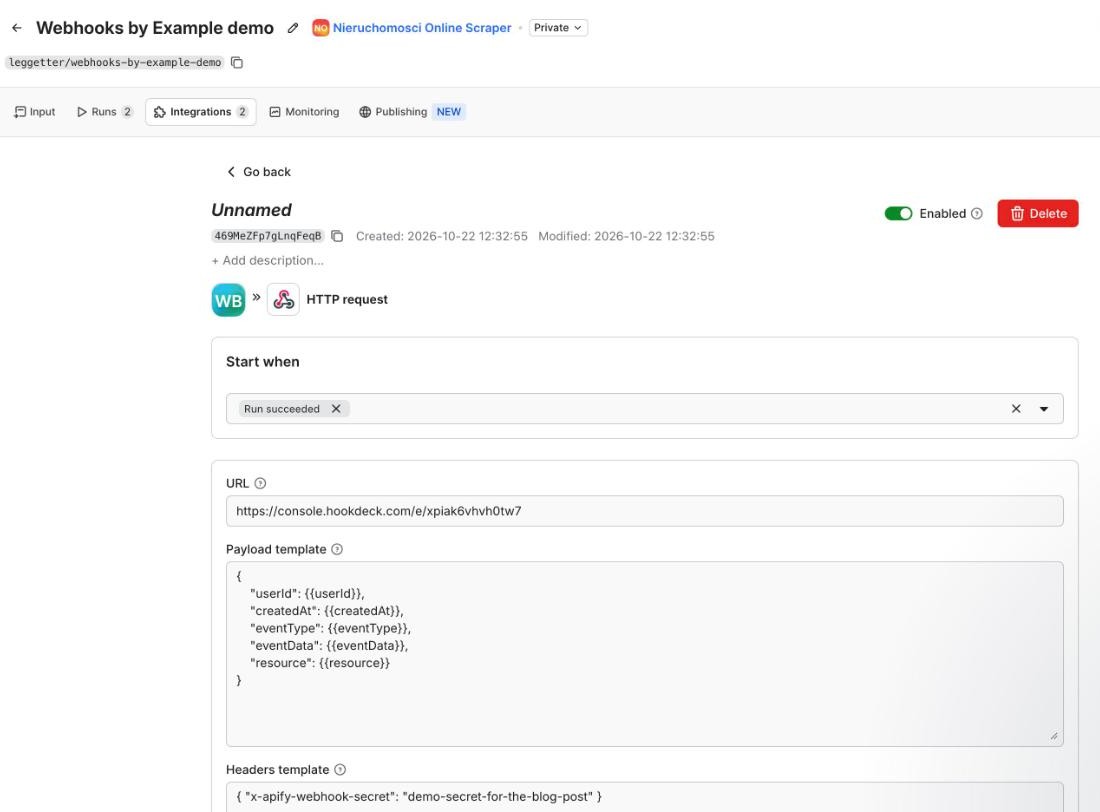Viewport: 1100px width, 812px height.
Task: Click into the Payload template textarea
Action: (644, 654)
